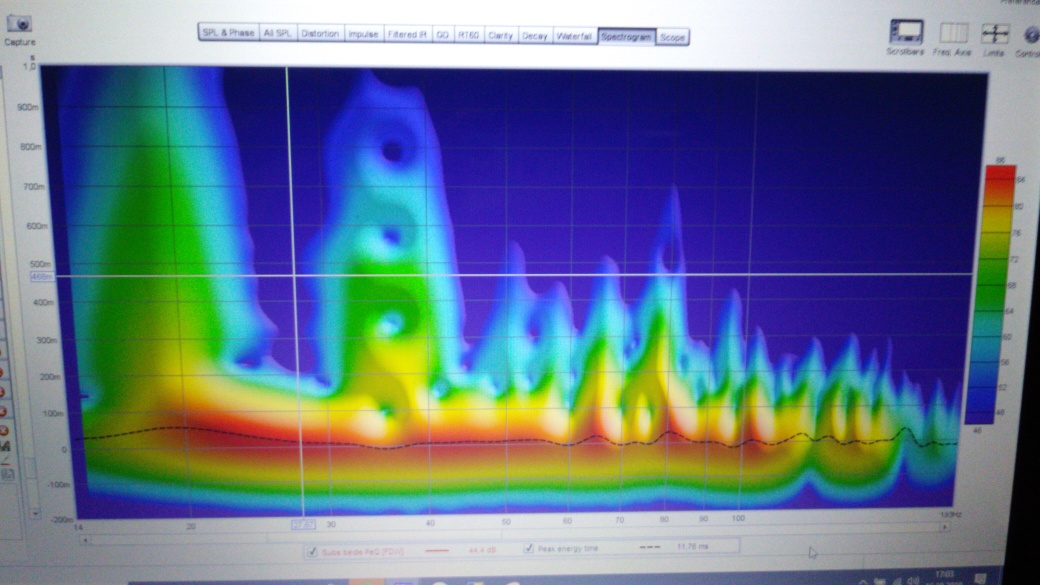1040x585 pixels.
Task: Click the horizontal scrollbar left arrow
Action: pos(86,540)
